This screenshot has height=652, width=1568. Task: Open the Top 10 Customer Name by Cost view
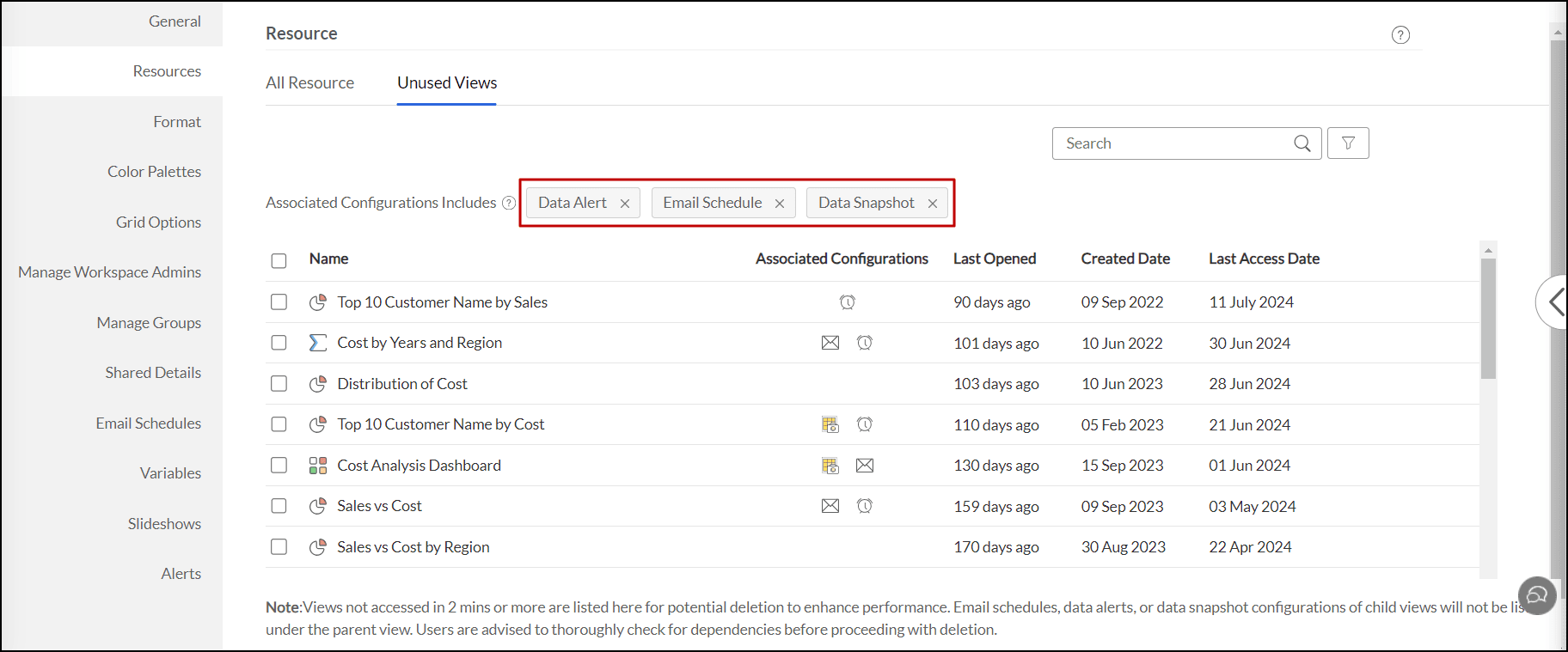click(440, 424)
